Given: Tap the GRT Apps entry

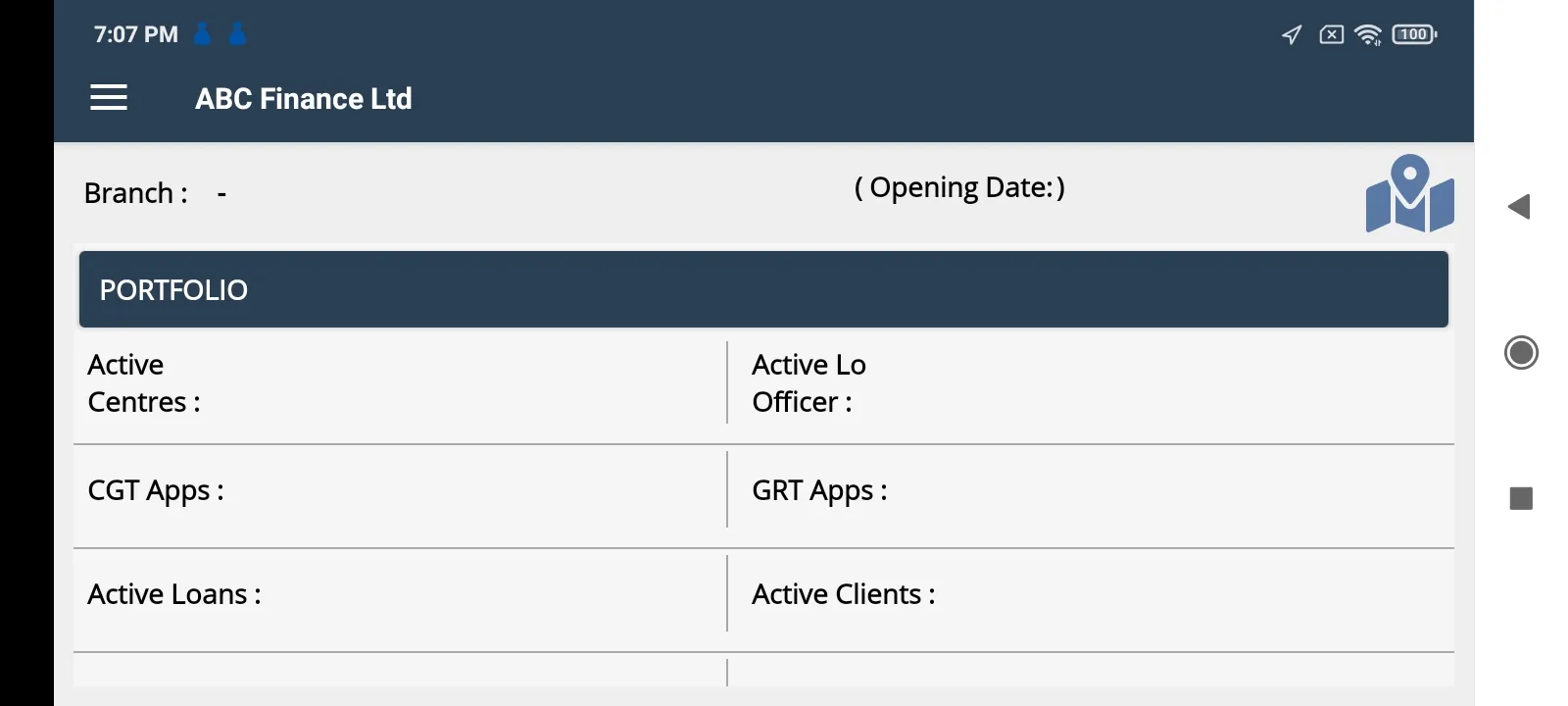Looking at the screenshot, I should 1090,490.
